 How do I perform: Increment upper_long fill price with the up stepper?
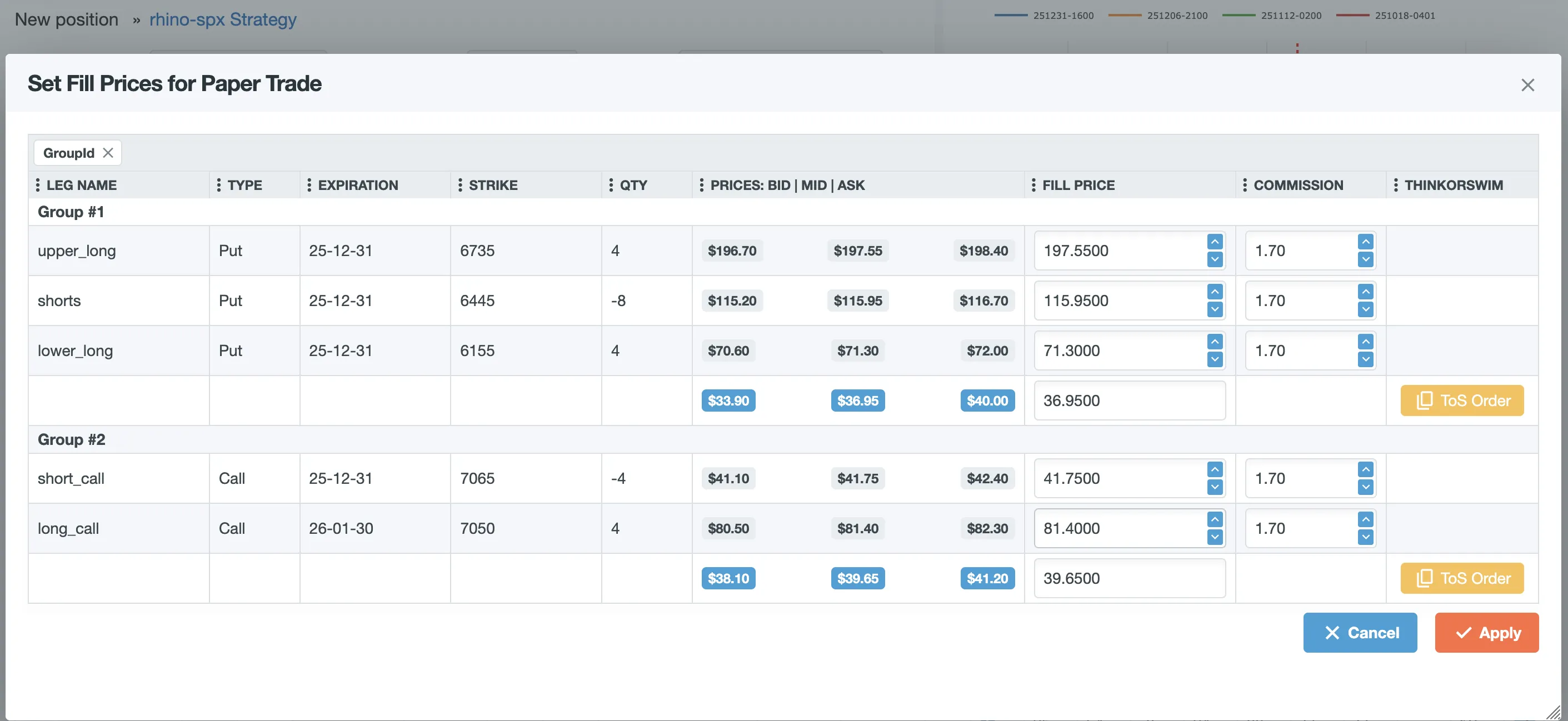(1215, 241)
